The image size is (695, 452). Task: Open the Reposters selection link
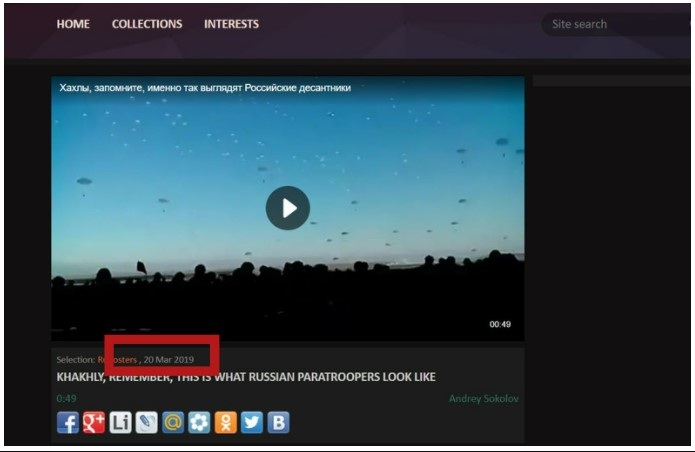click(117, 359)
